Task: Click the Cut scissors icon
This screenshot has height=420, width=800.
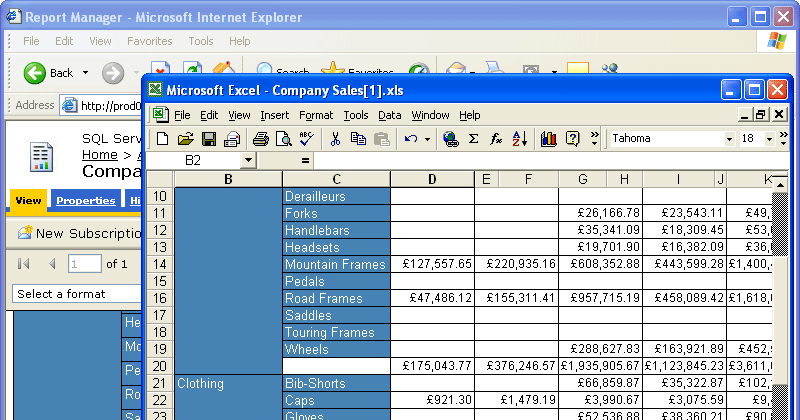Action: (336, 139)
